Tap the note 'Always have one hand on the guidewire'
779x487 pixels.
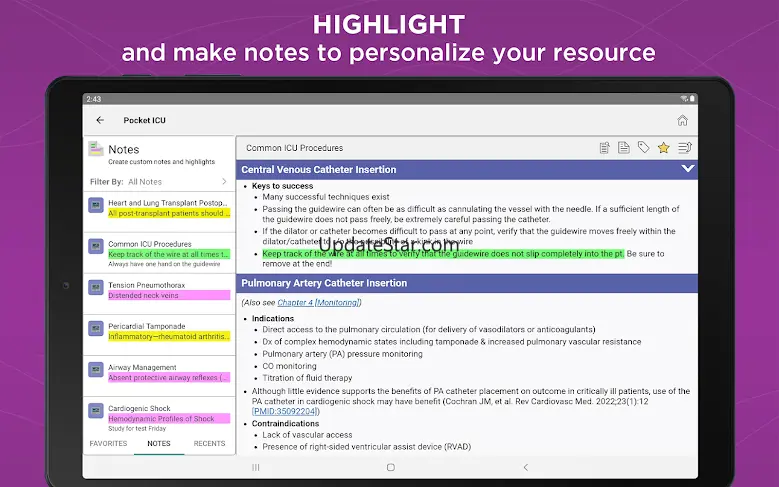pos(164,264)
